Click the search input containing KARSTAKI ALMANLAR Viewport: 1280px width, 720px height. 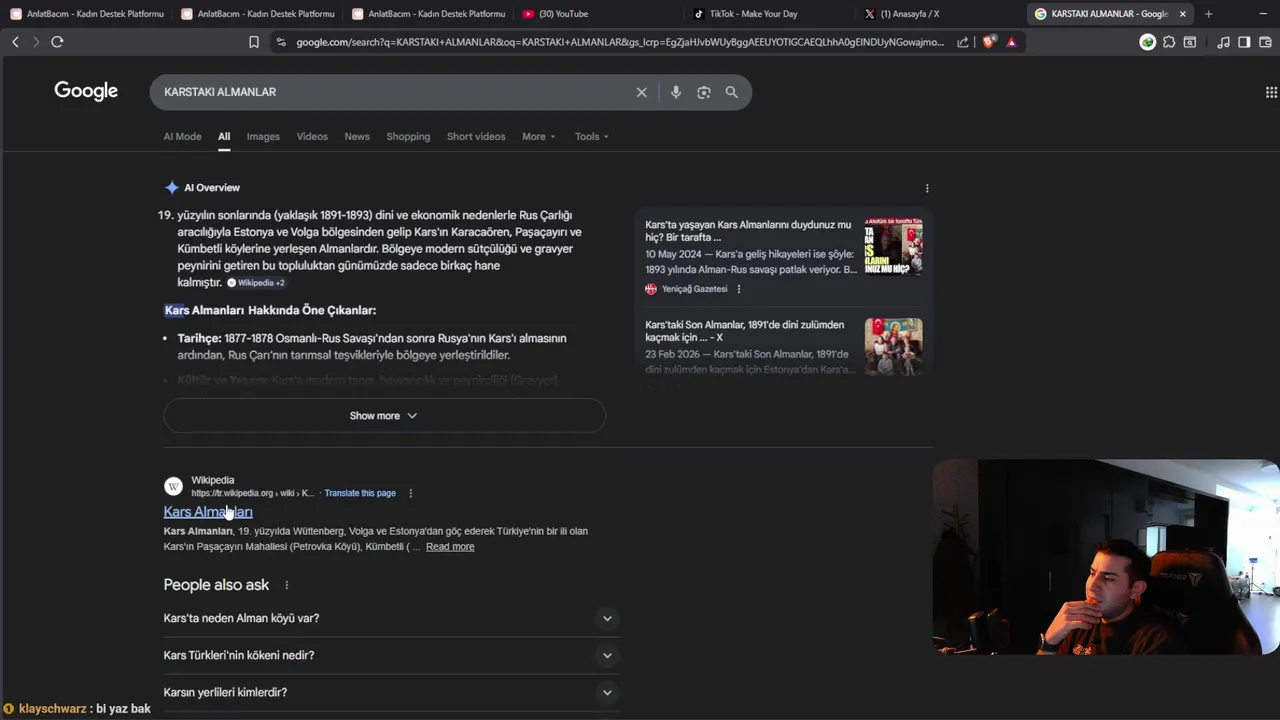pos(395,92)
